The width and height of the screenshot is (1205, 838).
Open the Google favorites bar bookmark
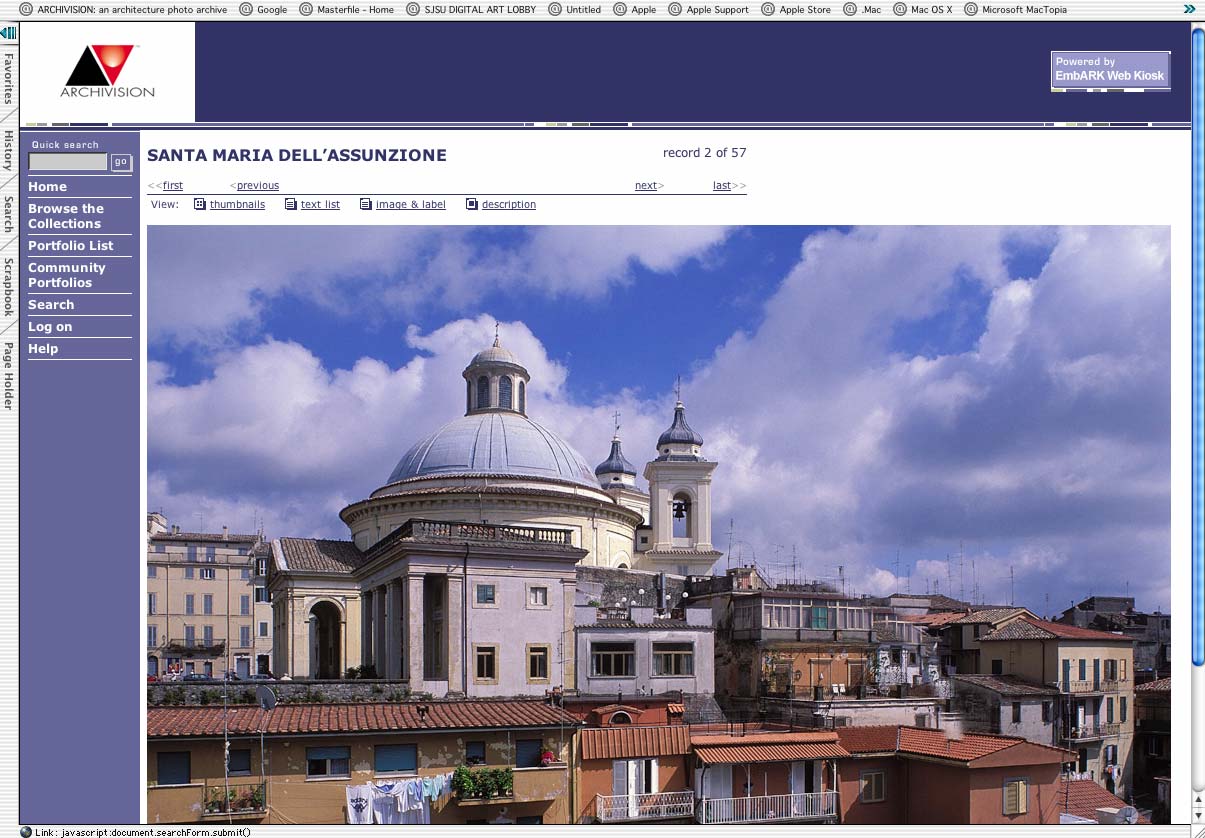[263, 9]
